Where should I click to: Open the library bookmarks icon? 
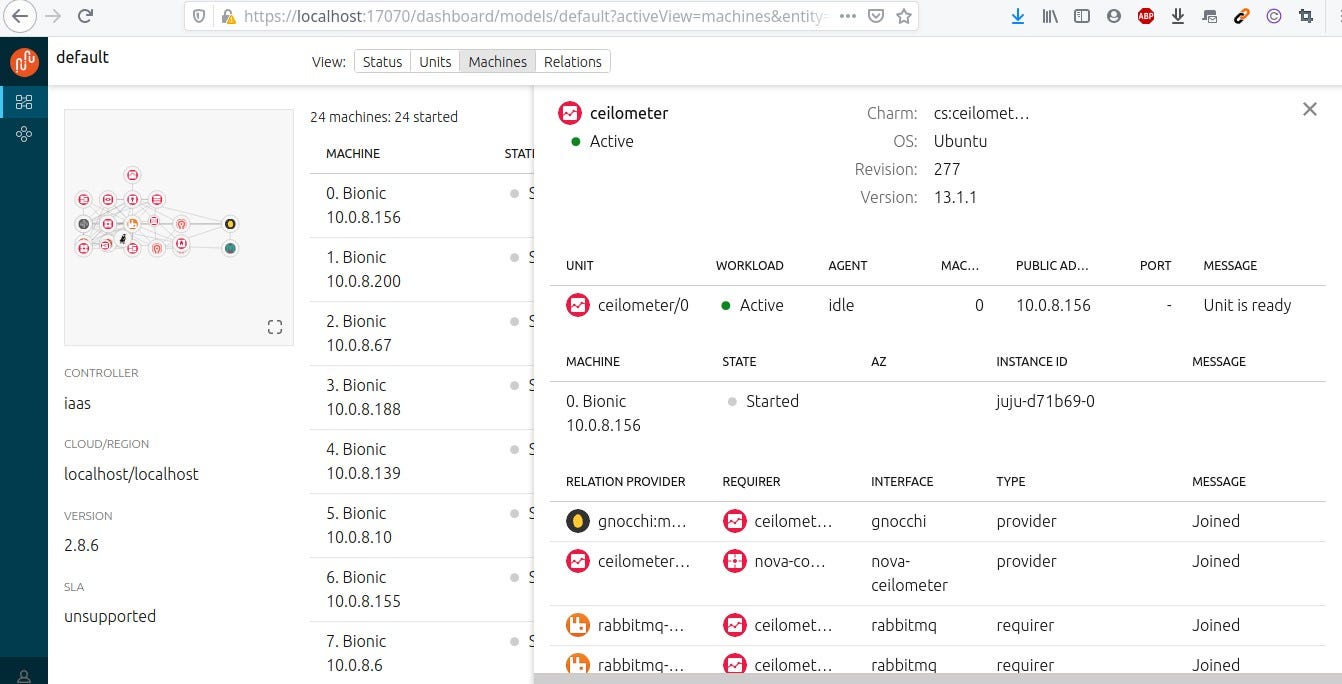(1050, 16)
